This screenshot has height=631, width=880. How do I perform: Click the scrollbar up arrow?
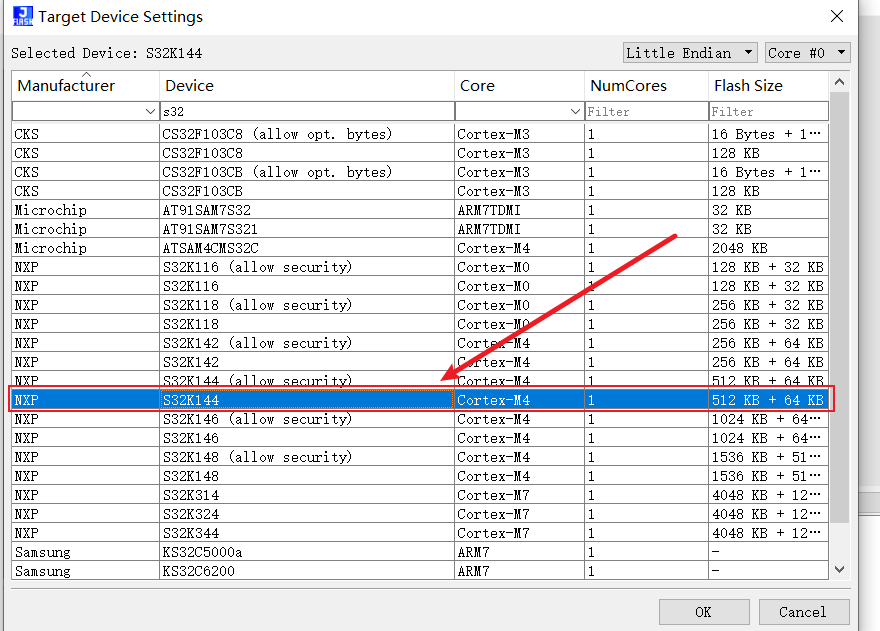(x=840, y=82)
